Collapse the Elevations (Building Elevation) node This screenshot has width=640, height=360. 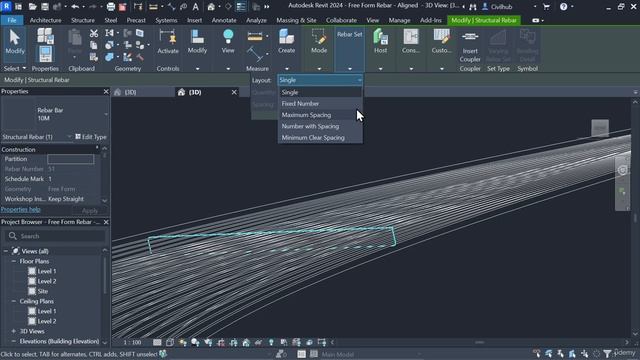click(x=13, y=341)
